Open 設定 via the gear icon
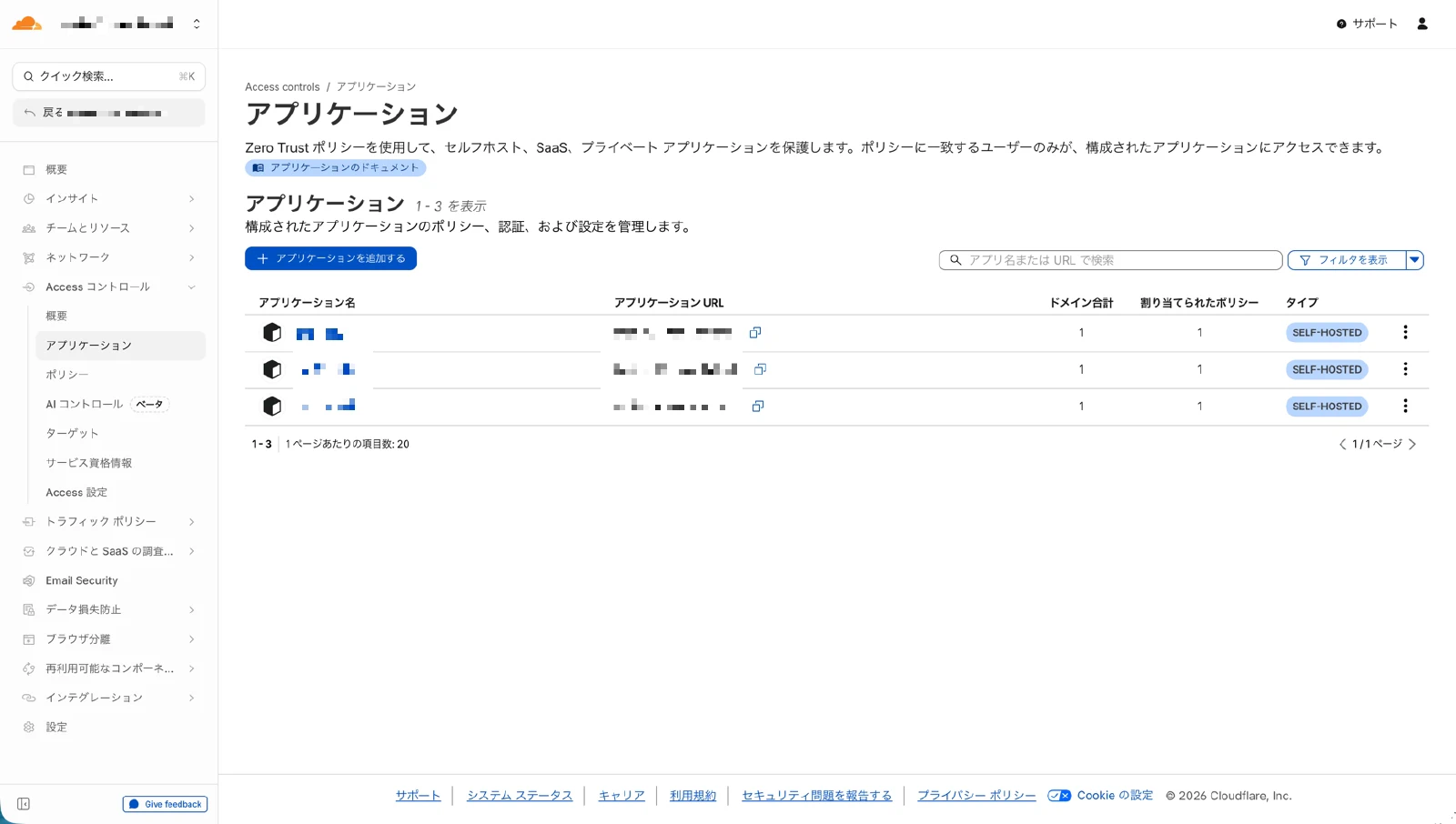Image resolution: width=1456 pixels, height=824 pixels. pos(27,727)
